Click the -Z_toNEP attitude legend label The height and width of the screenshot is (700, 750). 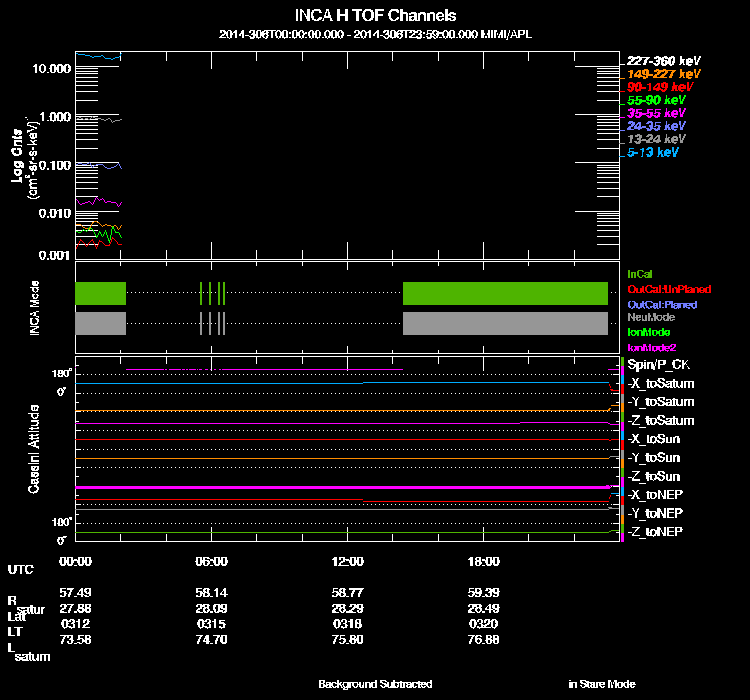655,532
